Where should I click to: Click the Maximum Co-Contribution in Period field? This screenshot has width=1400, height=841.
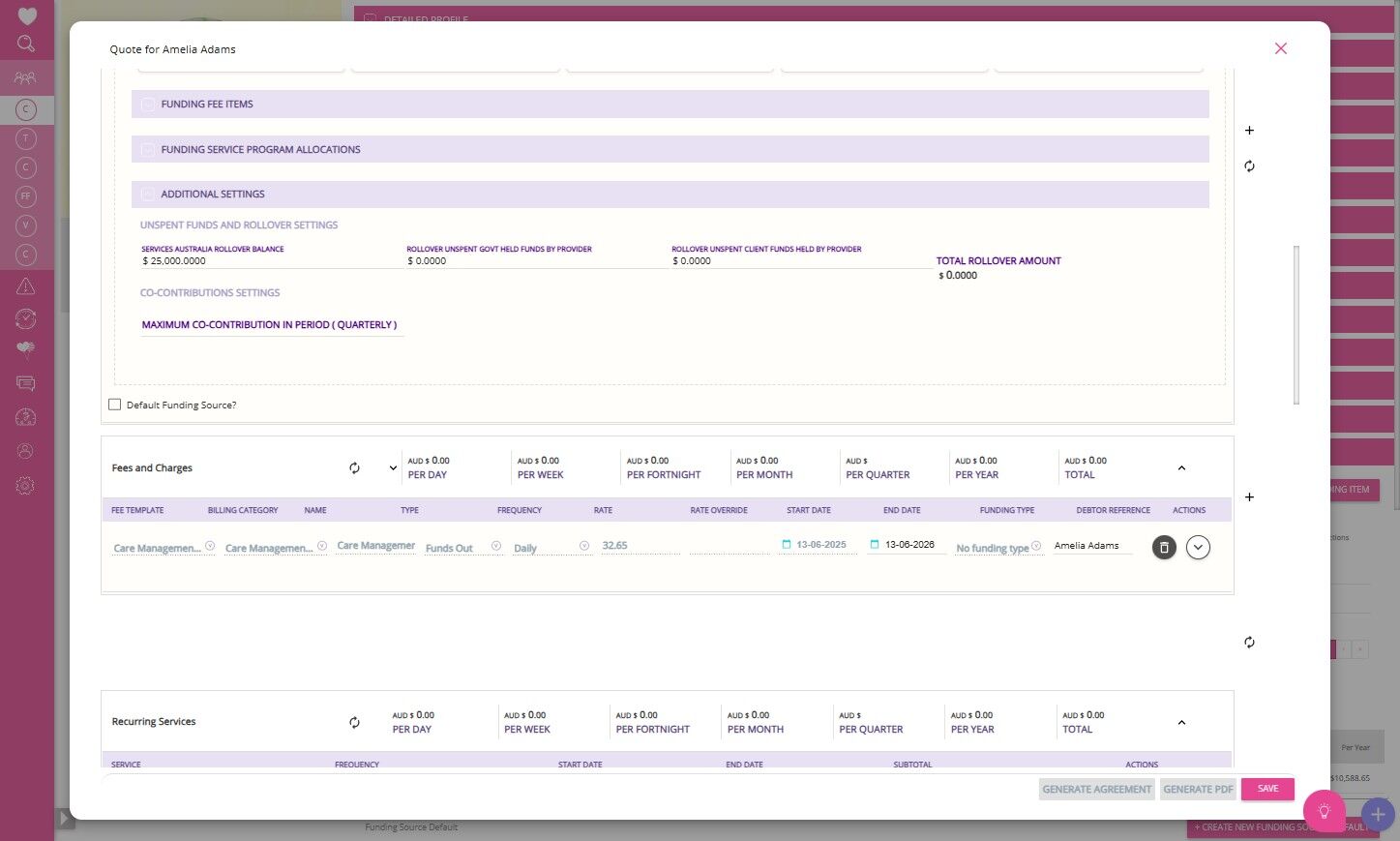point(271,325)
